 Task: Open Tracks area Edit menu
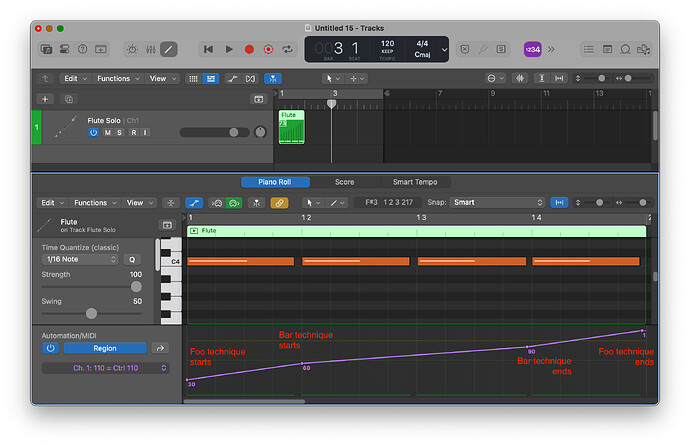[75, 78]
